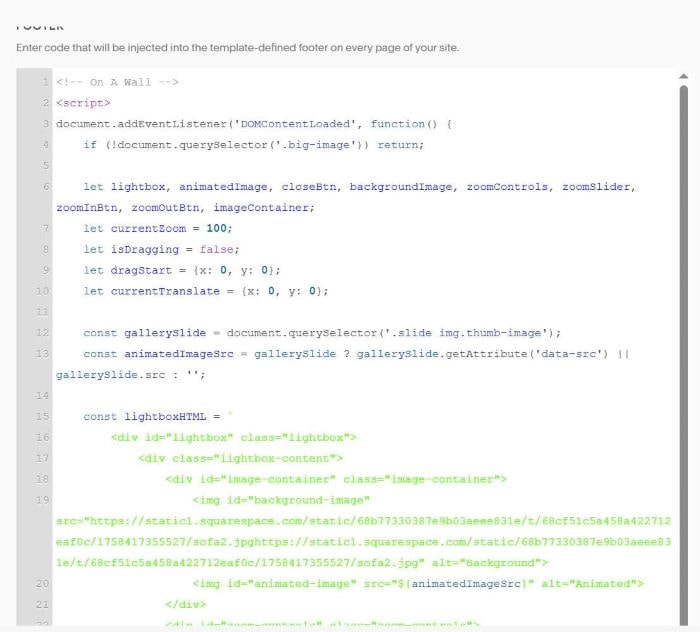Click 'gallerySlide.src' wrapped line

131,375
